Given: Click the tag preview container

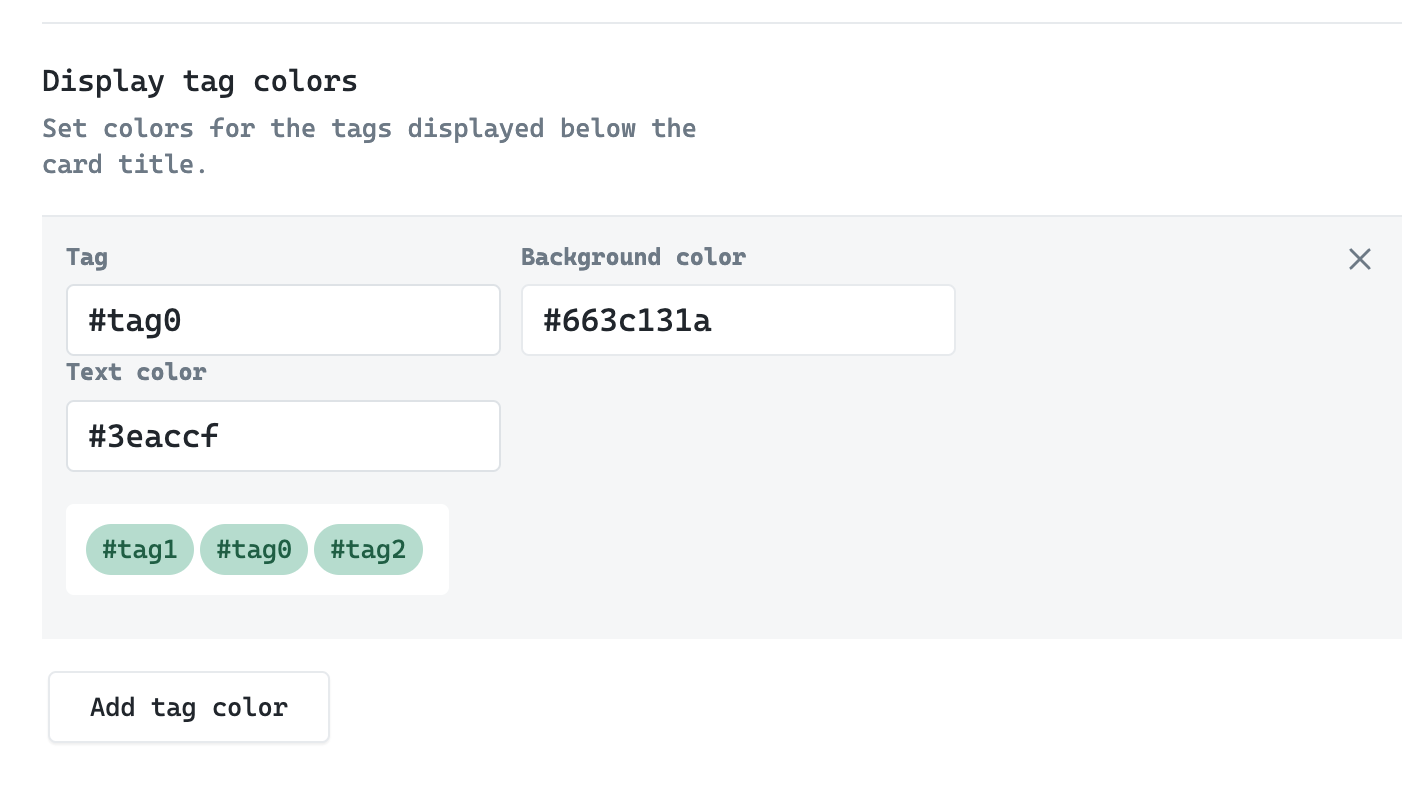Looking at the screenshot, I should coord(257,549).
